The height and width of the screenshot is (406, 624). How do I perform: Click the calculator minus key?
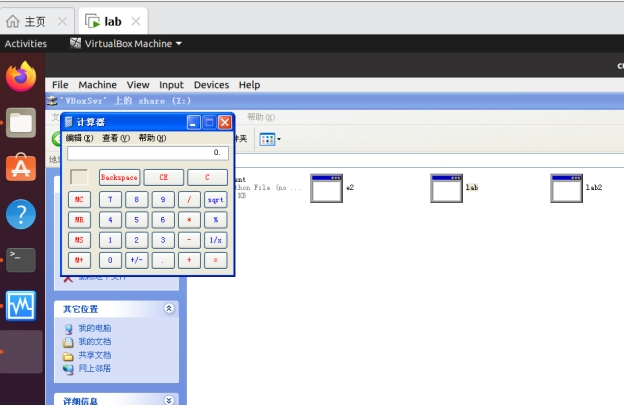pyautogui.click(x=189, y=240)
